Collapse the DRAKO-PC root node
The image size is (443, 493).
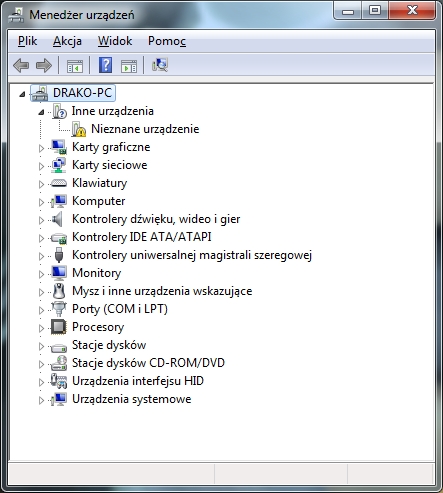(x=22, y=94)
